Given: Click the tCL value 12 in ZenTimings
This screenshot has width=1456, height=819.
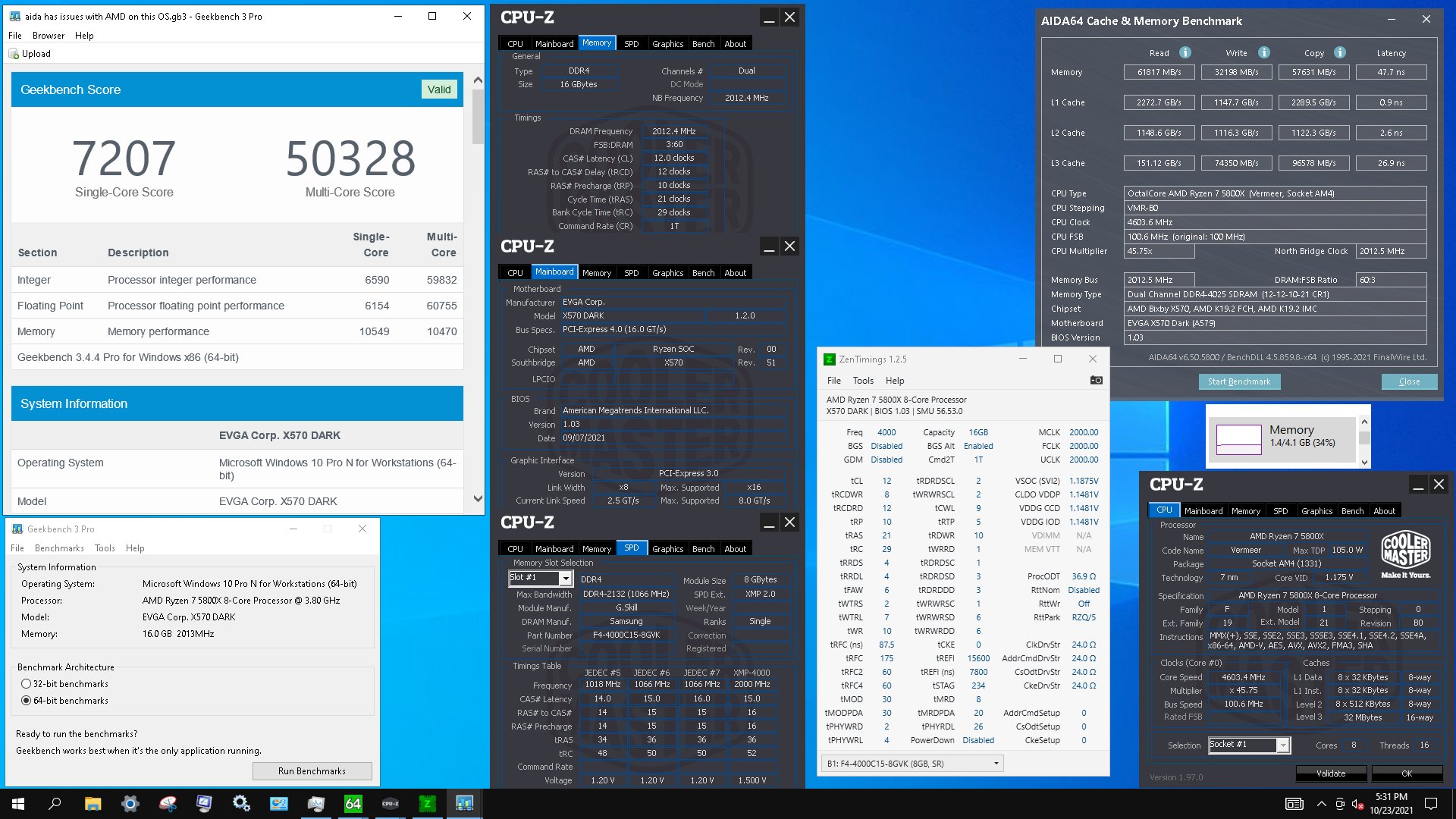Looking at the screenshot, I should (x=886, y=481).
